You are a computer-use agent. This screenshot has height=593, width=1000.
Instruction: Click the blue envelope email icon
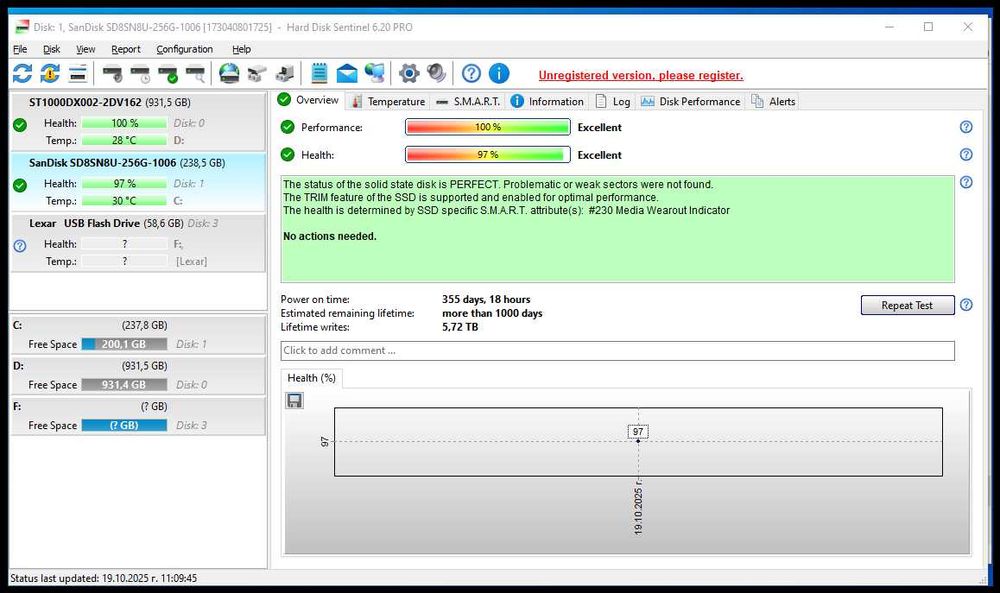tap(347, 74)
